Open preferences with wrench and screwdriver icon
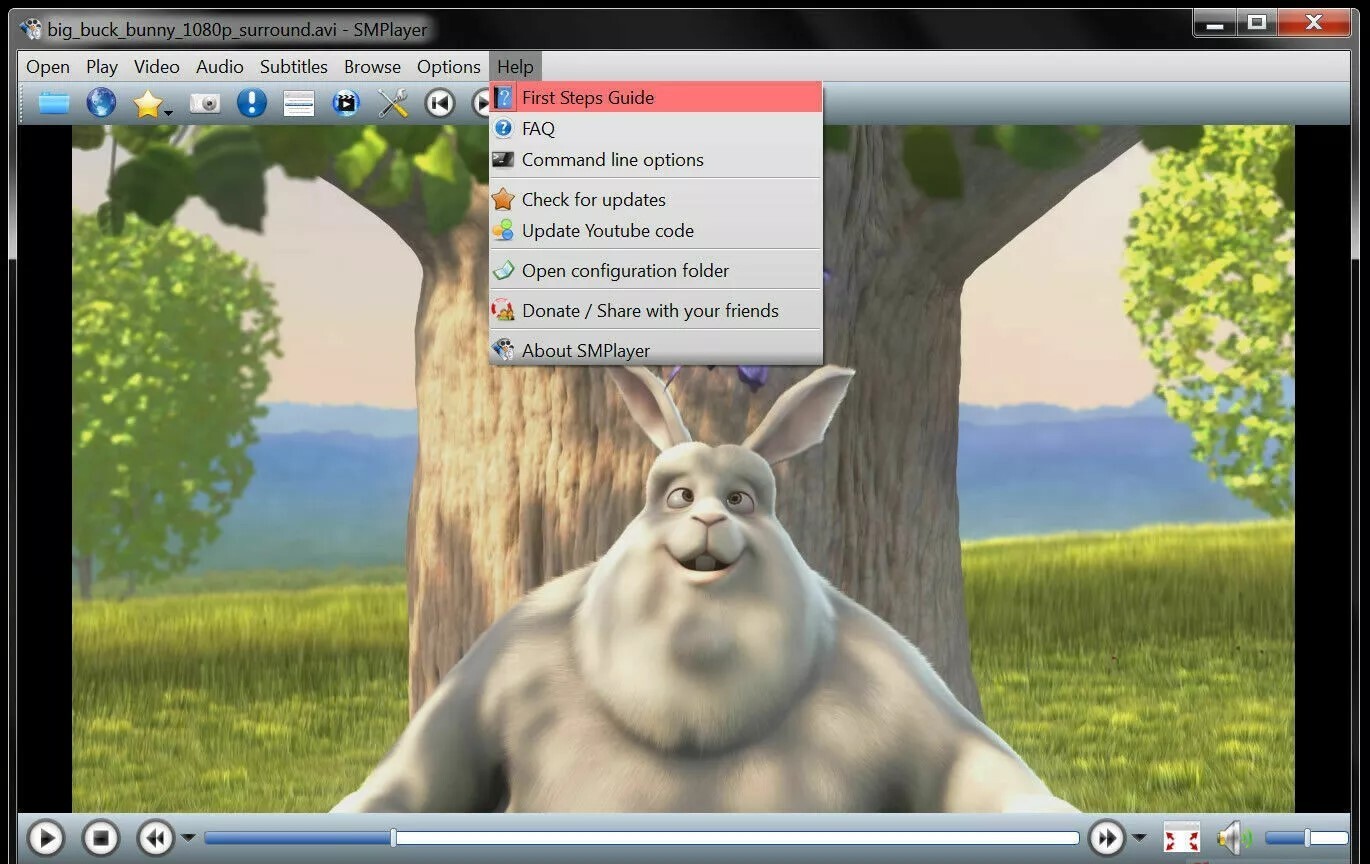The image size is (1370, 864). pyautogui.click(x=393, y=103)
